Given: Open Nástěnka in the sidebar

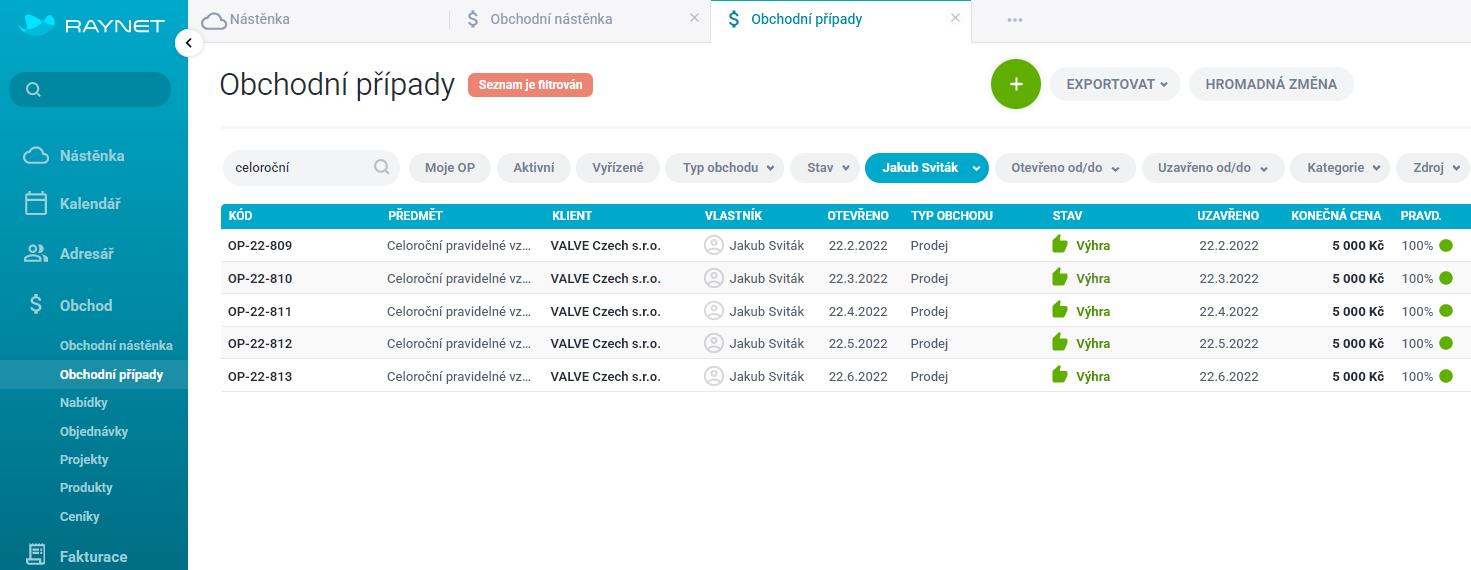Looking at the screenshot, I should (92, 156).
